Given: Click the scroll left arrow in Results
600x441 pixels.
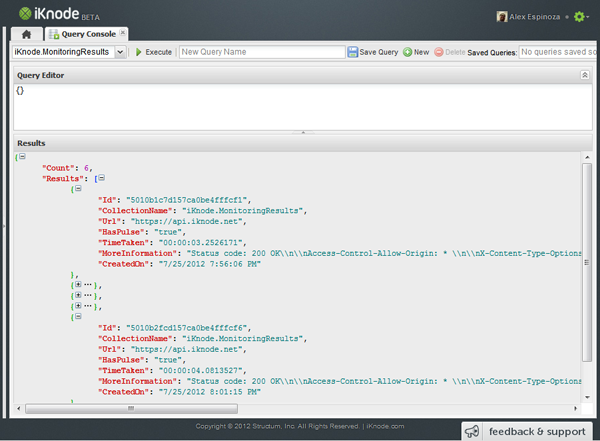Looking at the screenshot, I should click(19, 408).
